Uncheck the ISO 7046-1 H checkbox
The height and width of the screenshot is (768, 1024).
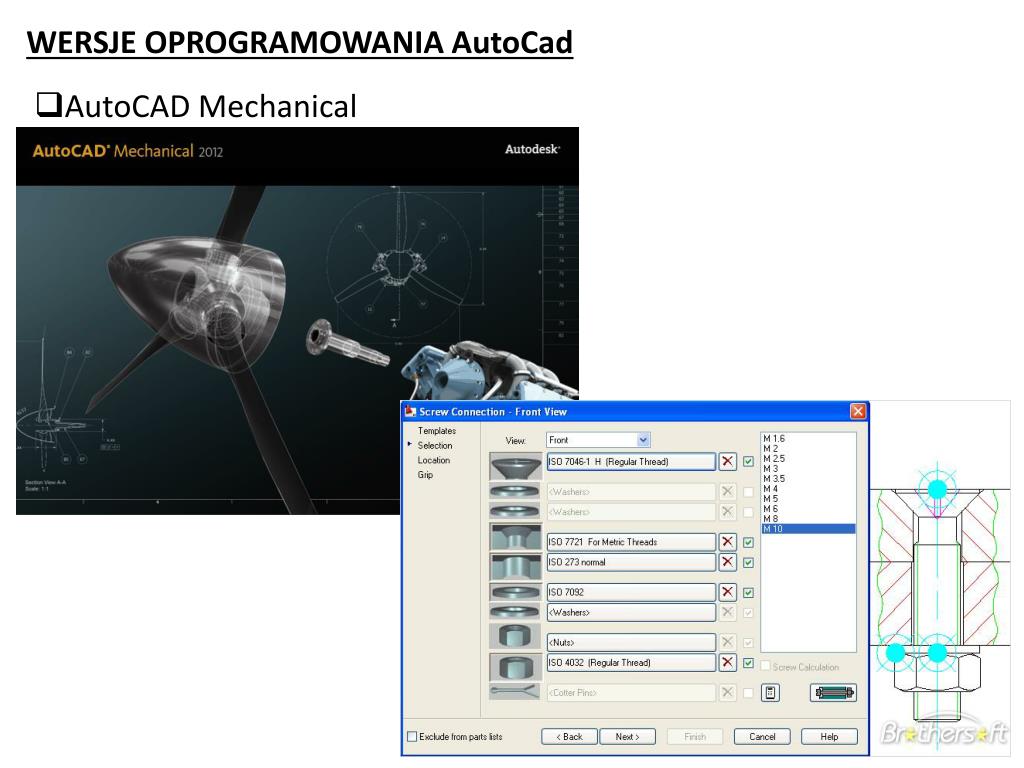click(748, 461)
